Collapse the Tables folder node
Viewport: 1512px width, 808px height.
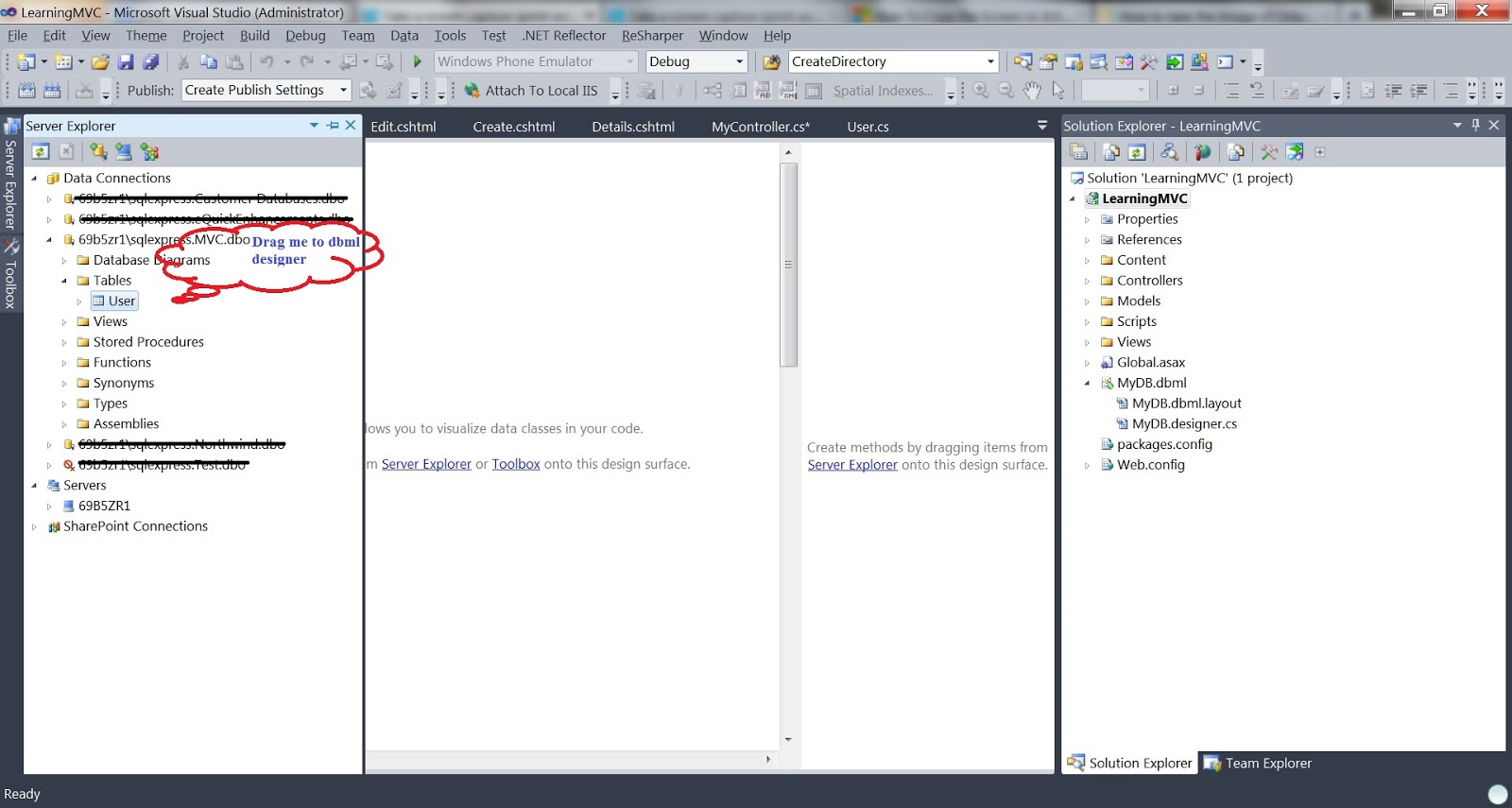click(x=64, y=281)
